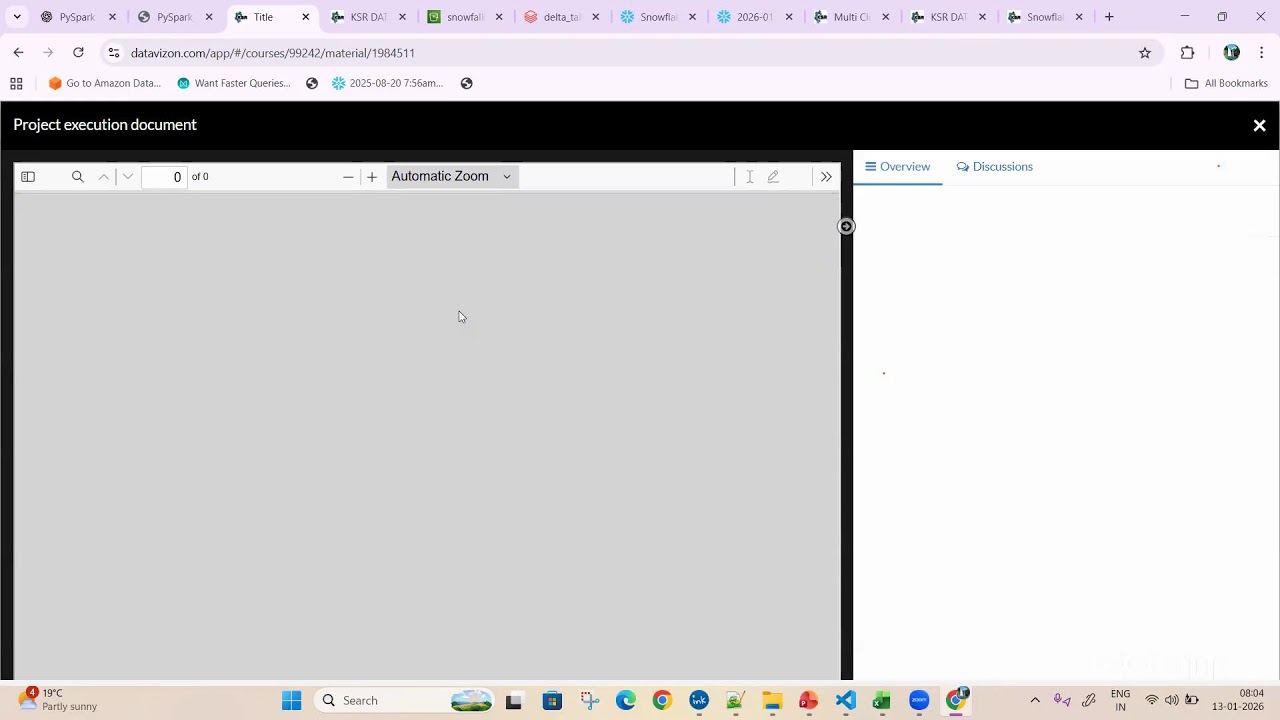Screen dimensions: 1280x720
Task: Switch to the Discussions tab
Action: click(995, 167)
